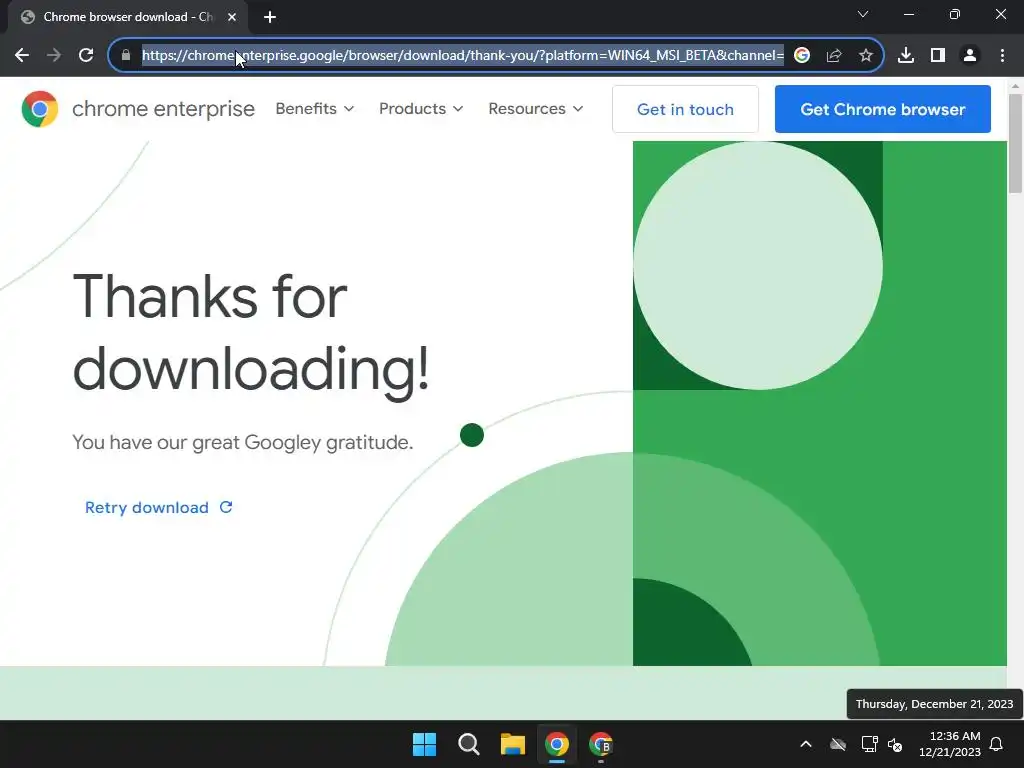Toggle the side panel icon
The height and width of the screenshot is (768, 1024).
point(938,55)
